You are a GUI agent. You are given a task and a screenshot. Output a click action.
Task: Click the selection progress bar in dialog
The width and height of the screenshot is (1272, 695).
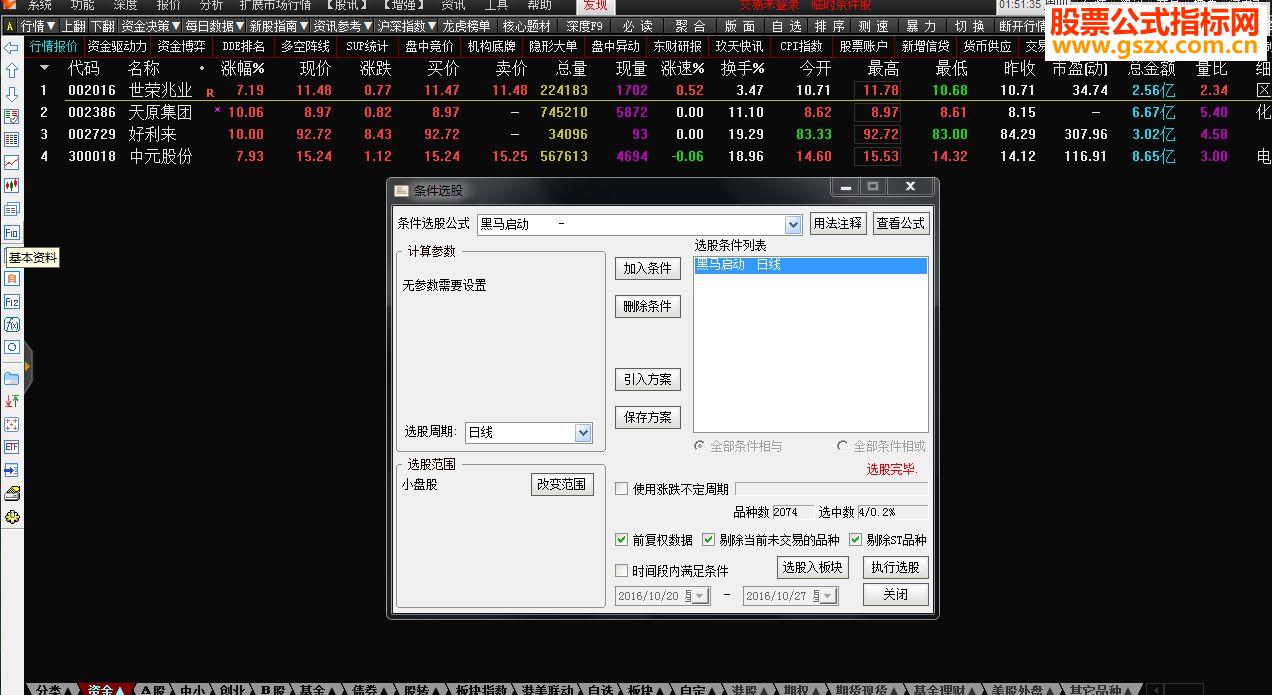(x=831, y=489)
